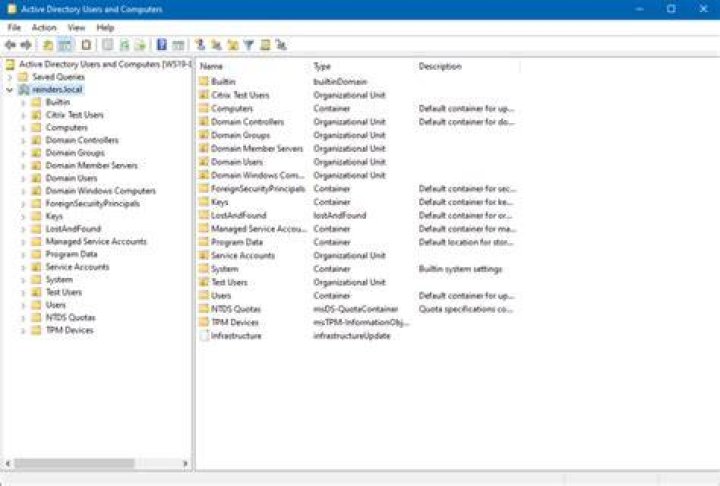Select ForeignSecurityPrincipals in the tree
The image size is (720, 486).
(93, 203)
